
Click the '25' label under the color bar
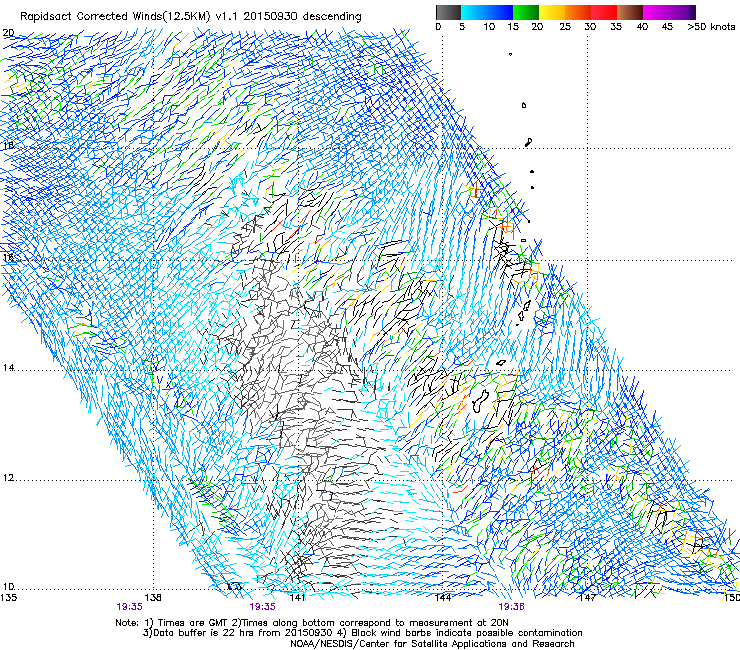565,27
